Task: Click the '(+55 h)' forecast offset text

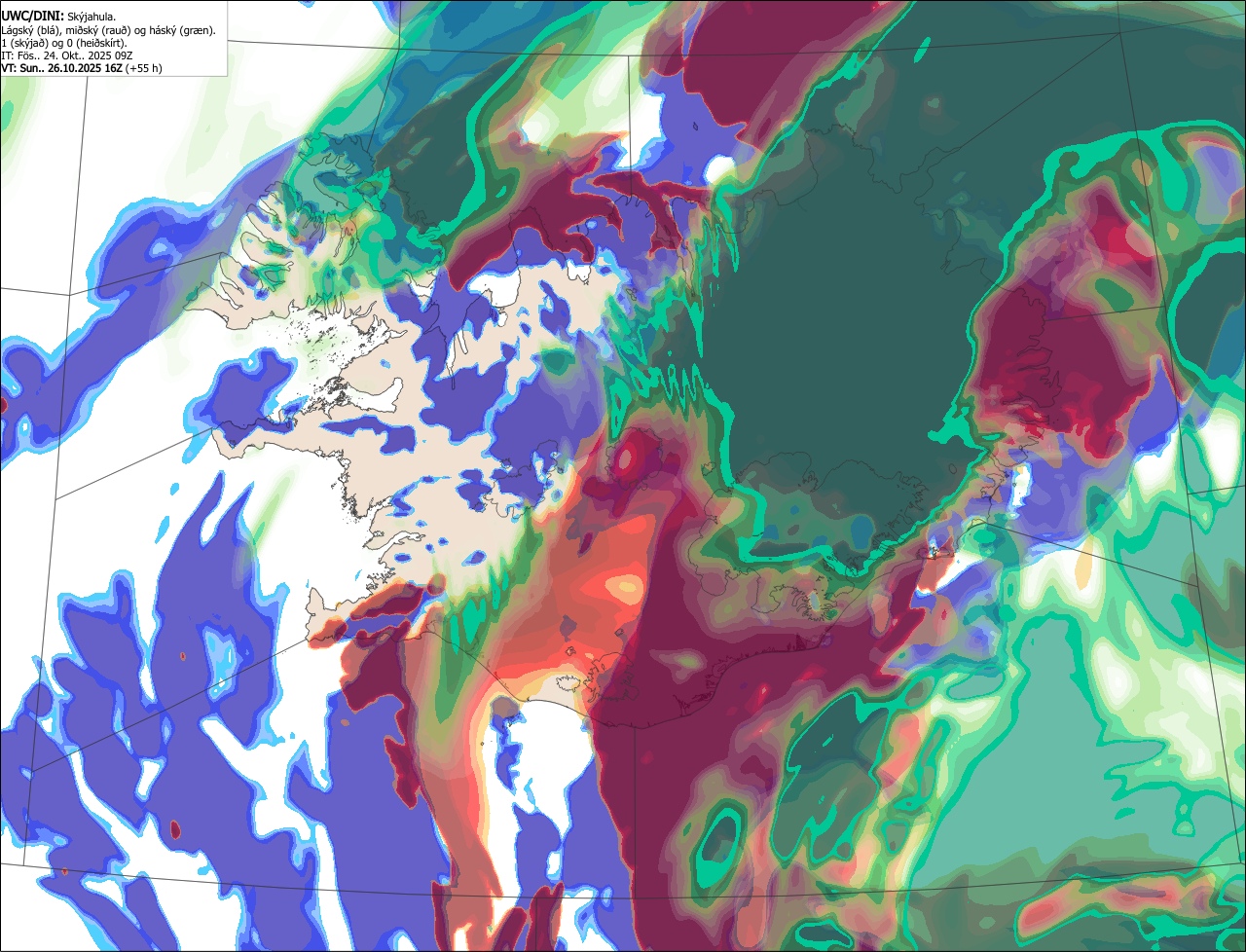Action: tap(144, 69)
